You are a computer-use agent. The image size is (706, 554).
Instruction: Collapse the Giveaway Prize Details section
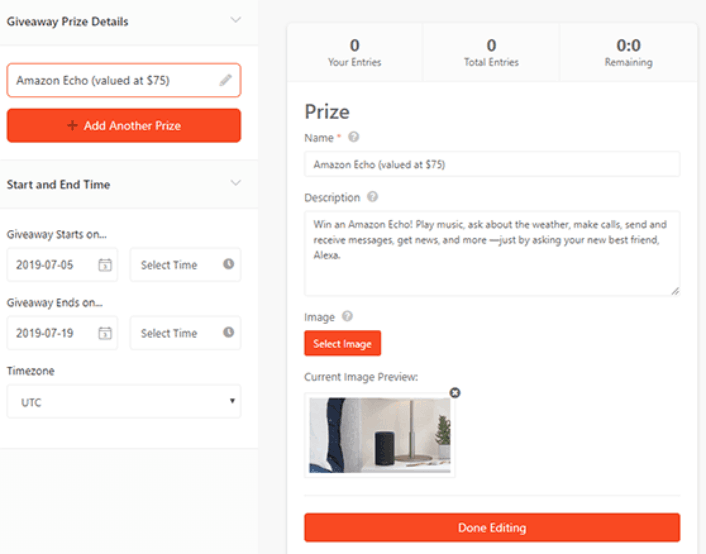[x=235, y=20]
